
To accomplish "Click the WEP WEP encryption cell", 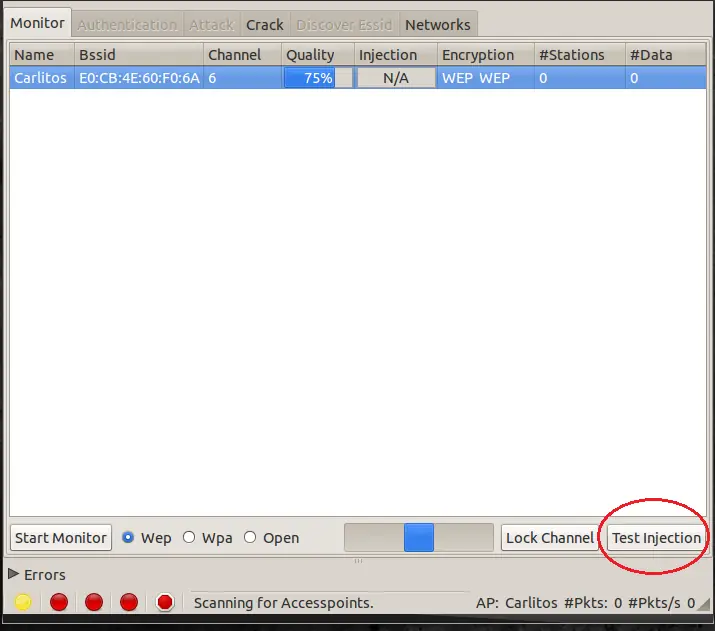I will click(x=486, y=78).
